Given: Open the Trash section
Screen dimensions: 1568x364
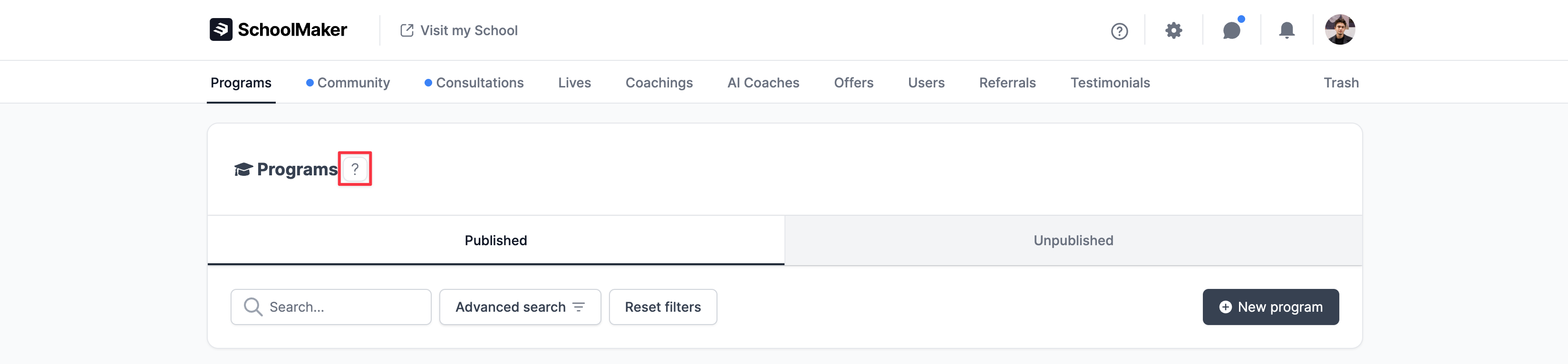Looking at the screenshot, I should click(x=1340, y=83).
